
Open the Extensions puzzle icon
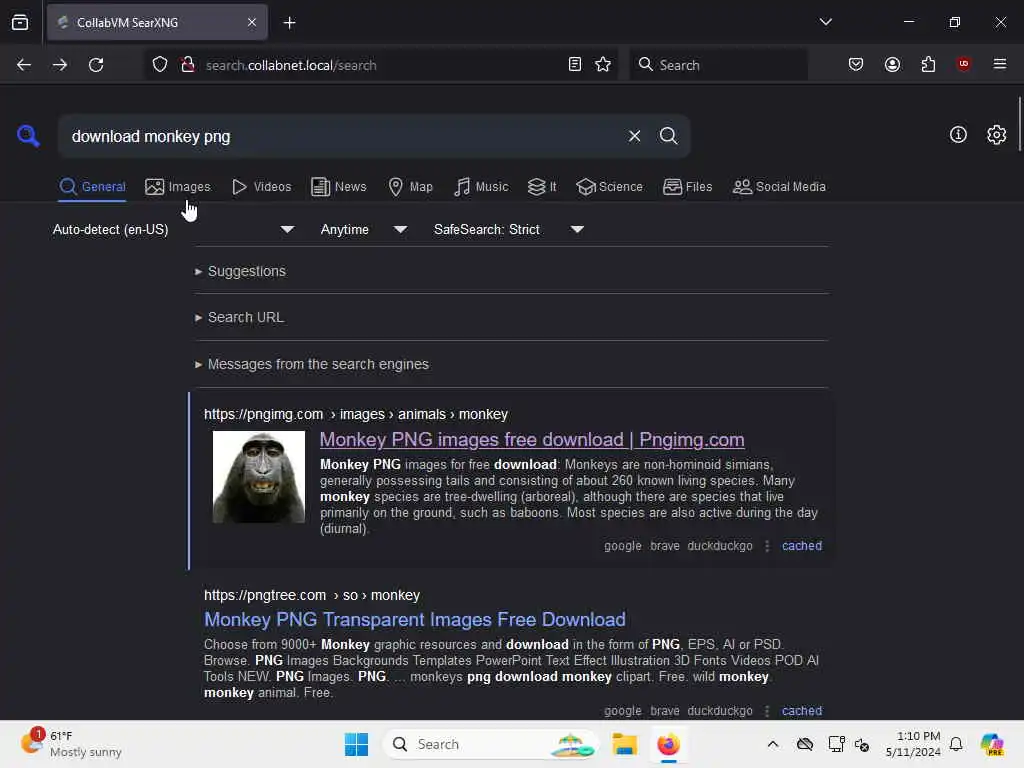(928, 65)
